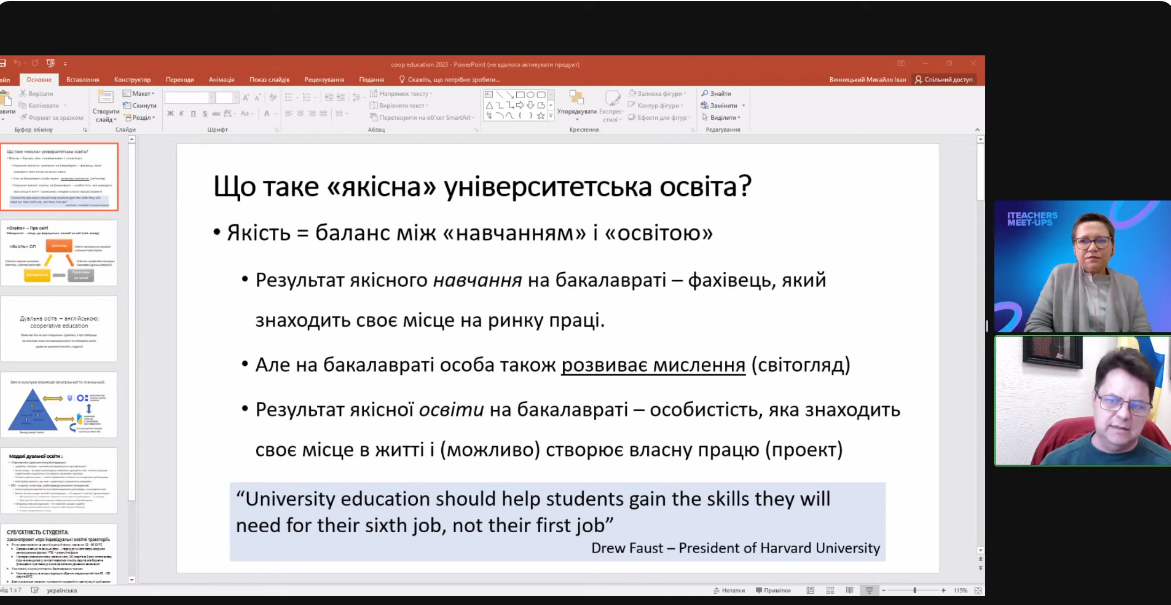Open the font name combo box dropdown
This screenshot has width=1171, height=605.
point(211,98)
